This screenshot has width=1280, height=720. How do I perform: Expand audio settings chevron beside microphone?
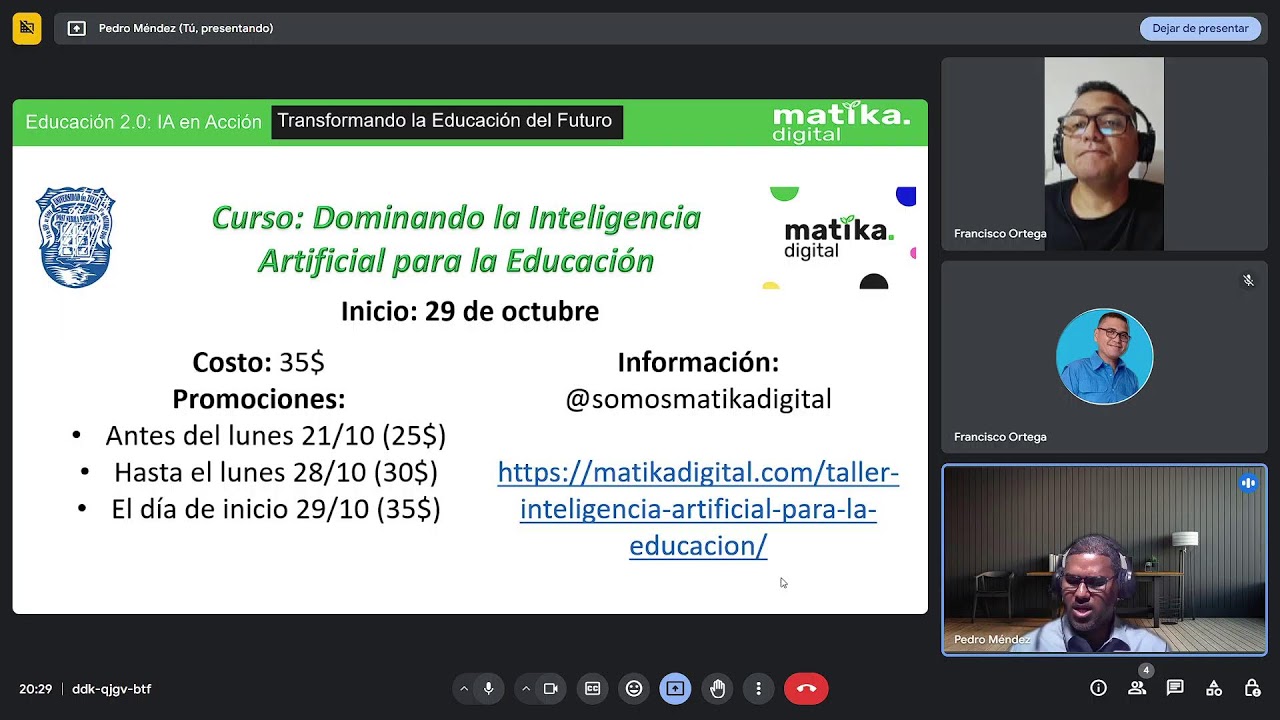click(464, 688)
